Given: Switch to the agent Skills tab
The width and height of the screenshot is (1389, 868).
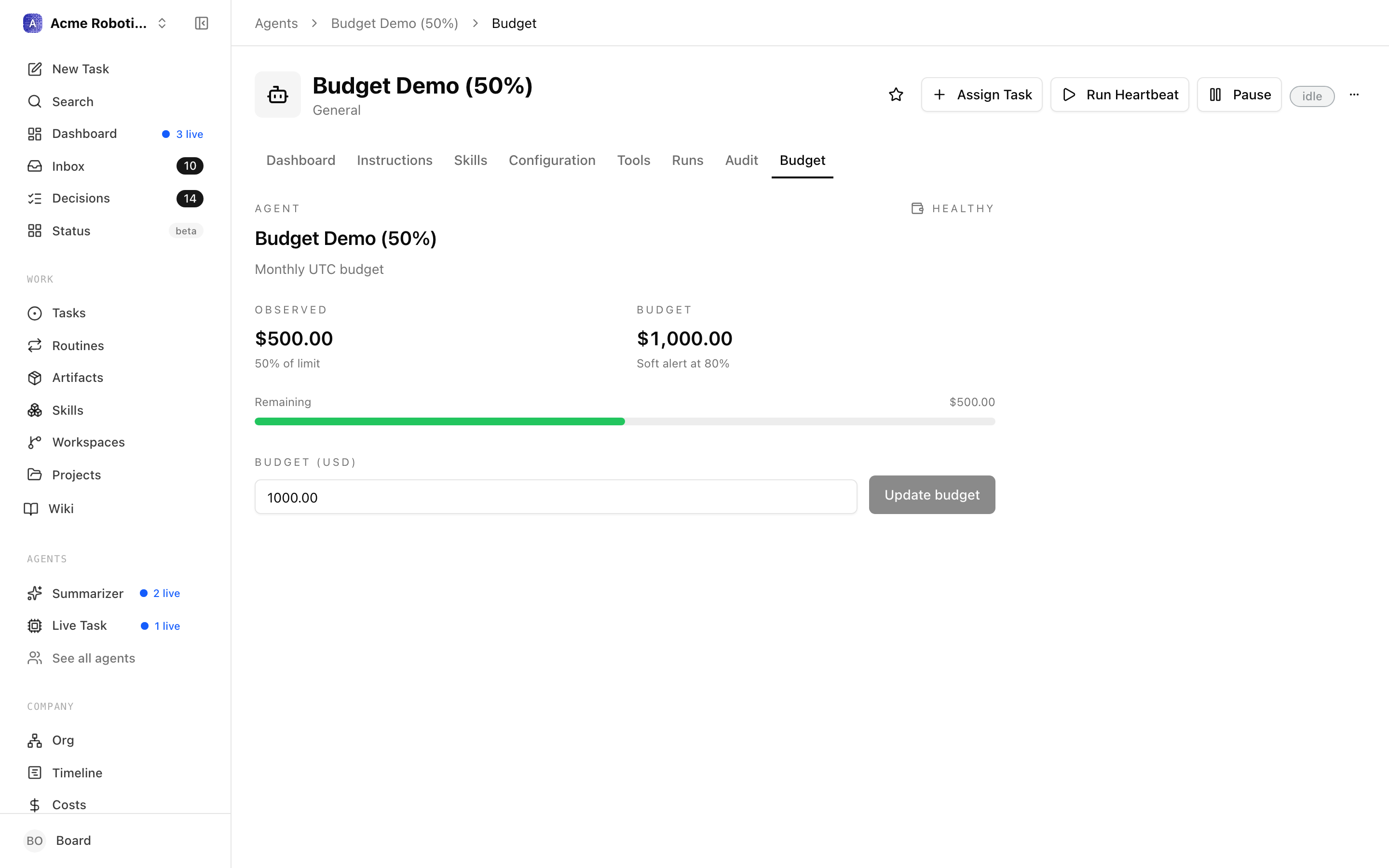Looking at the screenshot, I should tap(471, 160).
